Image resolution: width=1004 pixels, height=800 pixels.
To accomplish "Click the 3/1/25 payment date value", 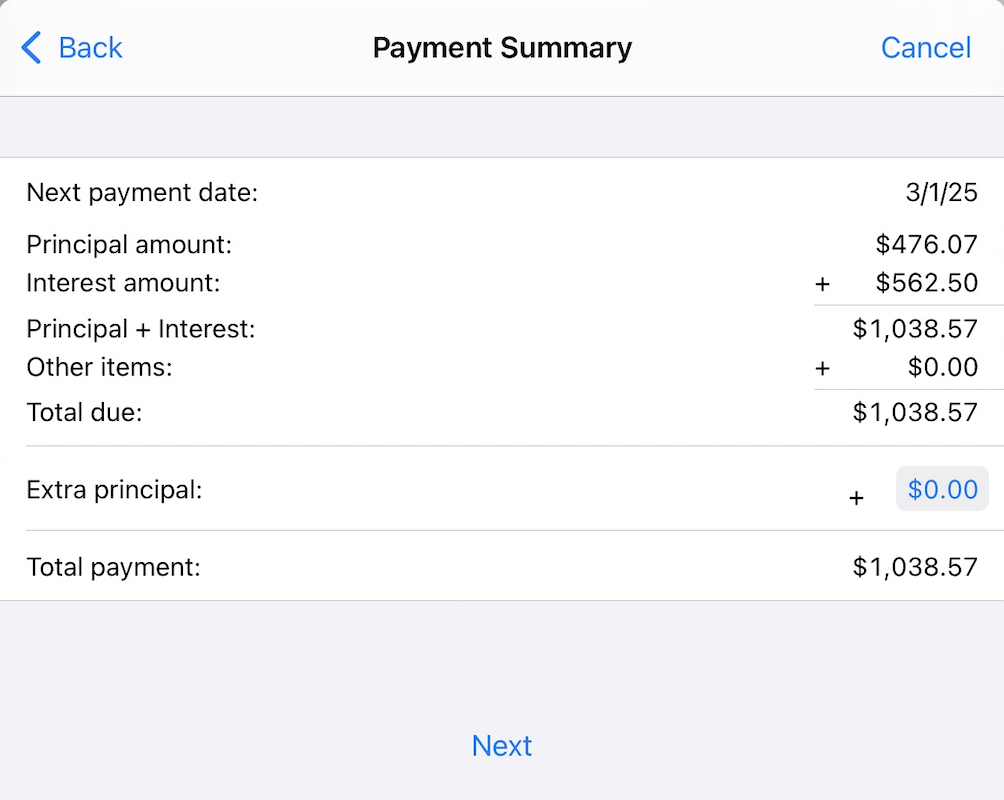I will (x=941, y=193).
